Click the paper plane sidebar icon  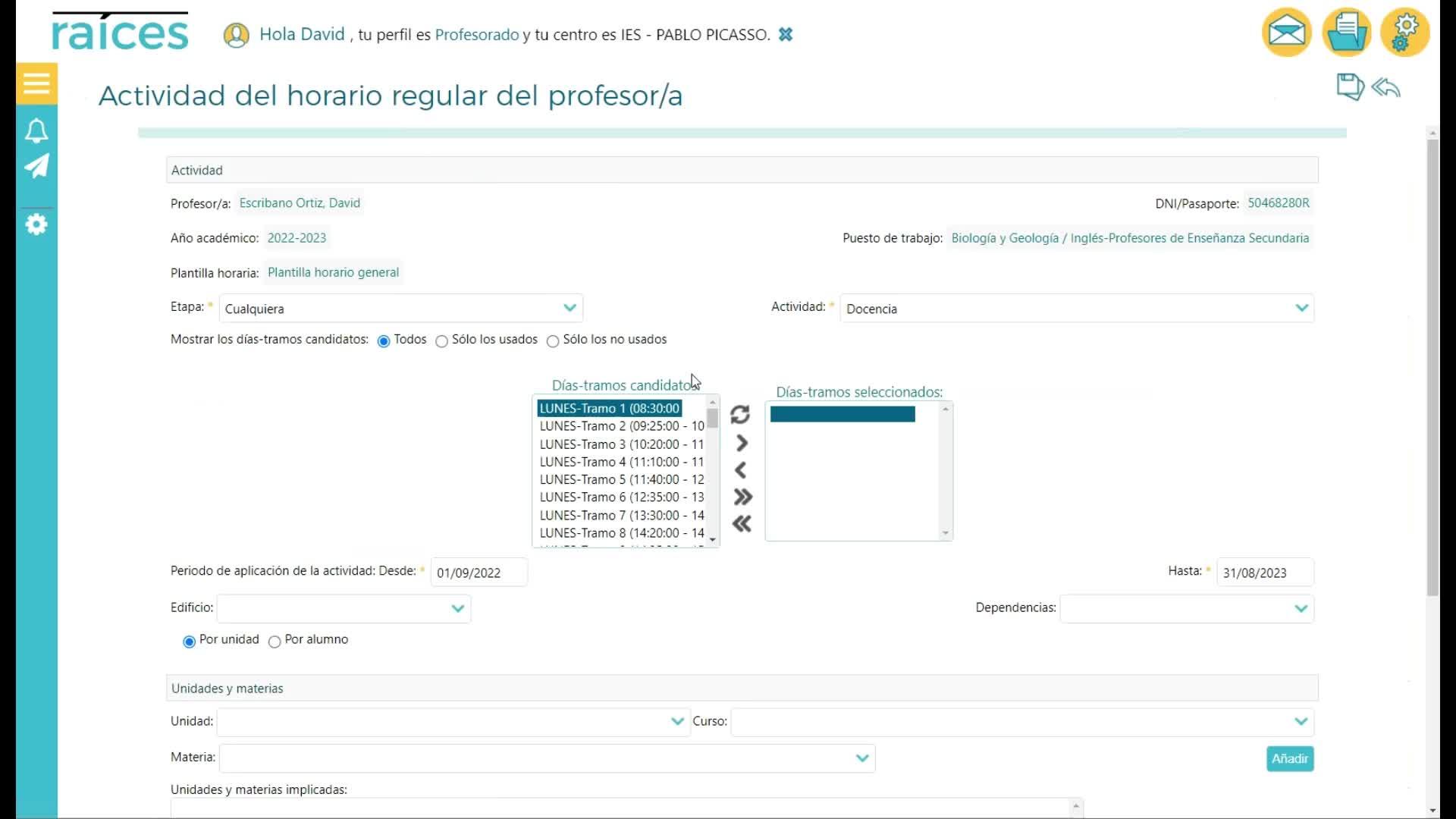(36, 166)
